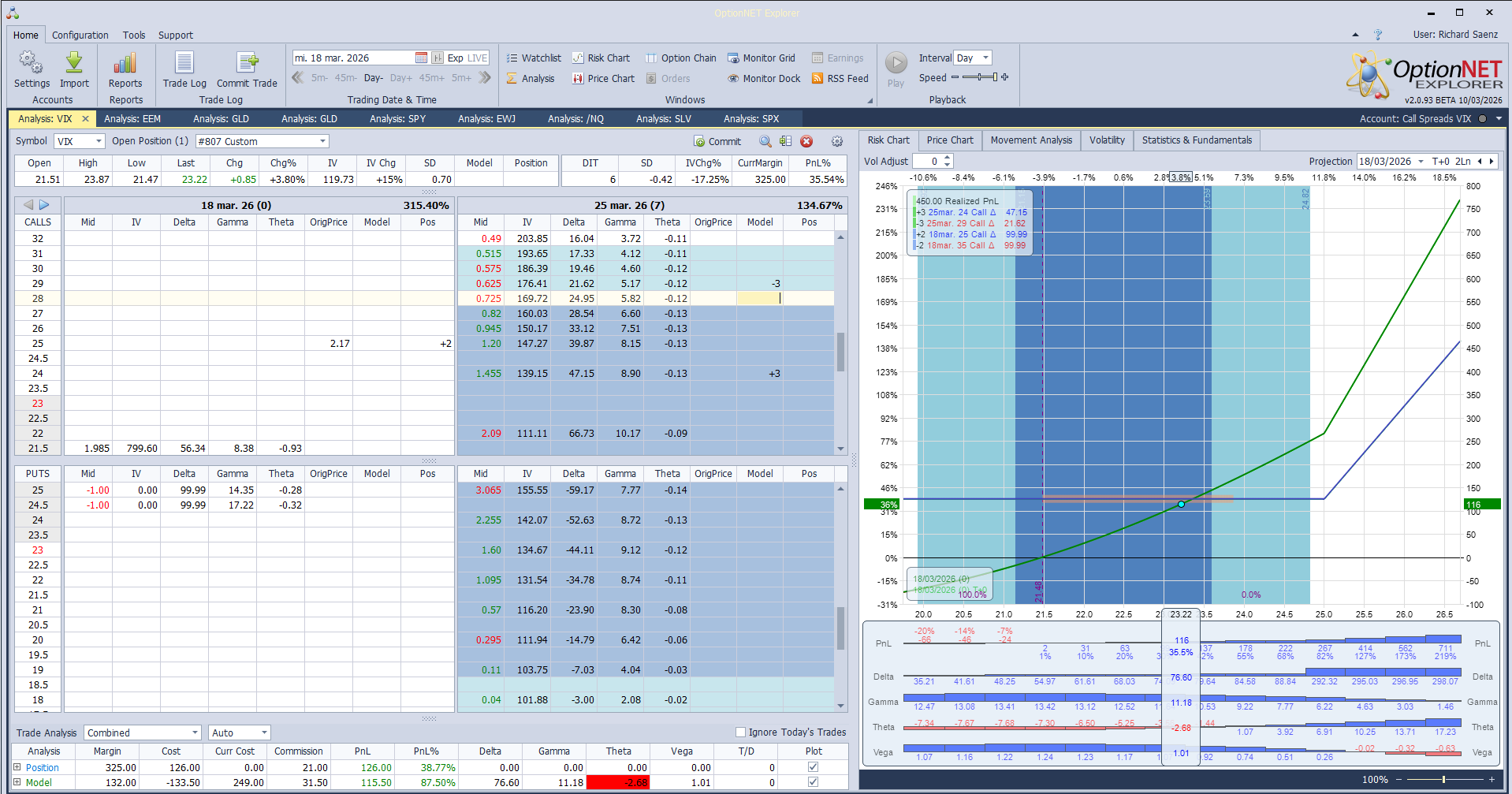Open calendar picker for trading date

coord(421,58)
